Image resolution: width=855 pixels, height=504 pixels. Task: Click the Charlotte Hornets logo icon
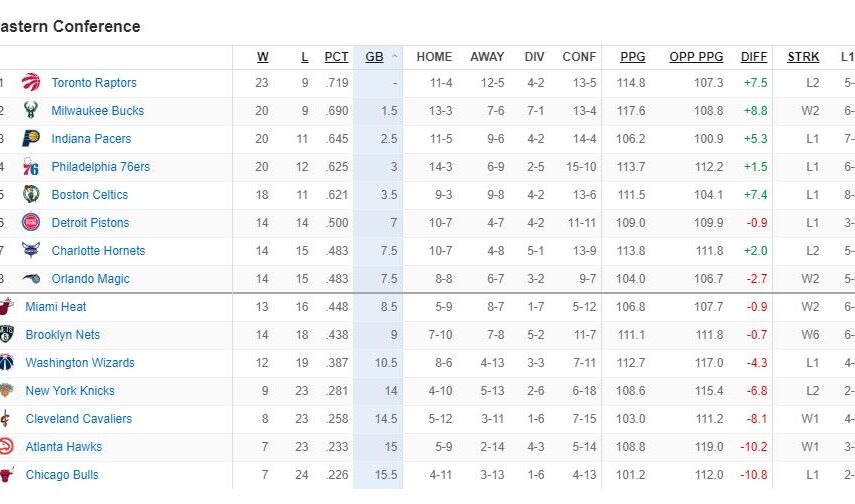click(30, 251)
